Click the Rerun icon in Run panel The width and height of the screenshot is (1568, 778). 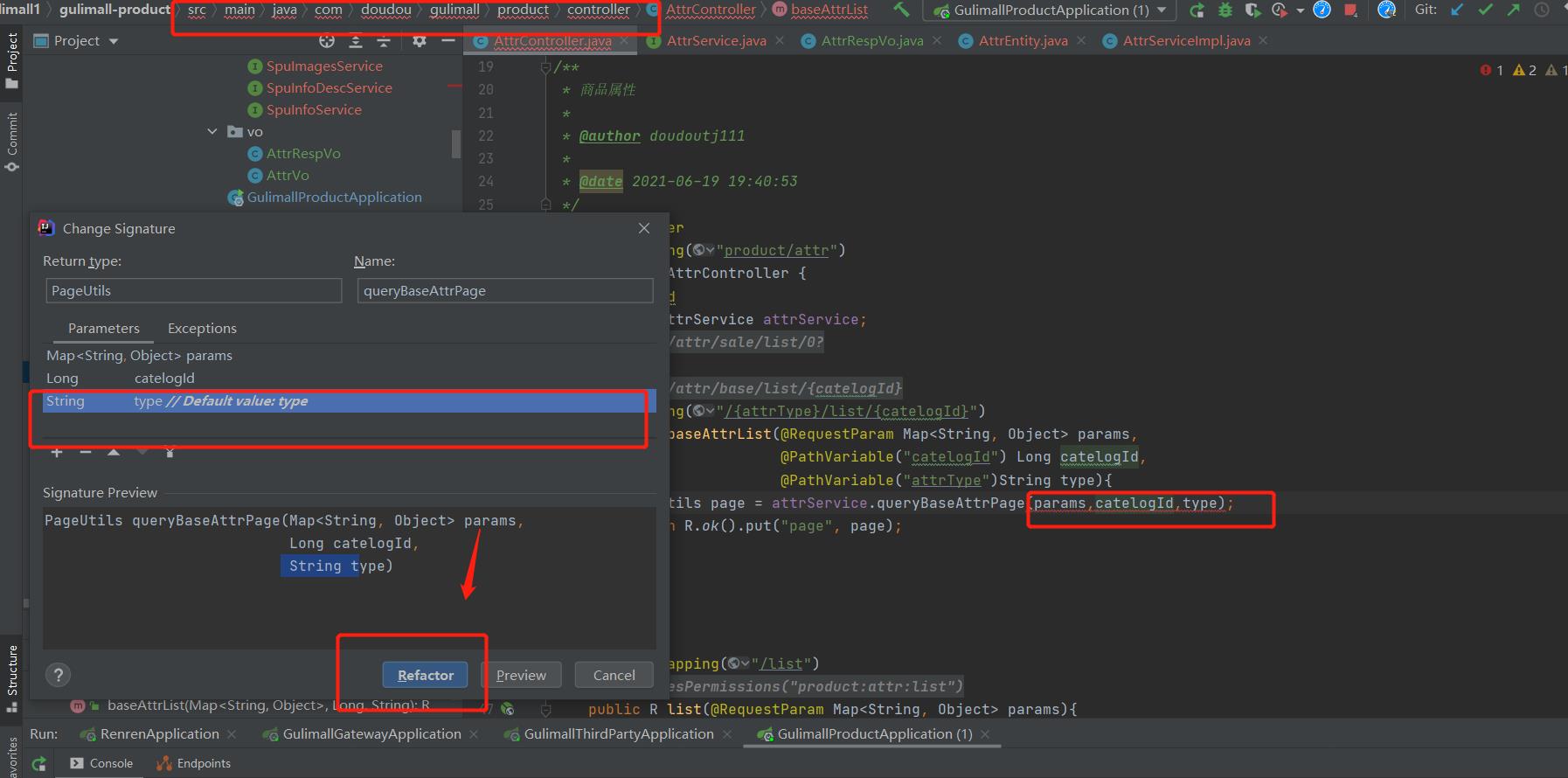tap(39, 763)
